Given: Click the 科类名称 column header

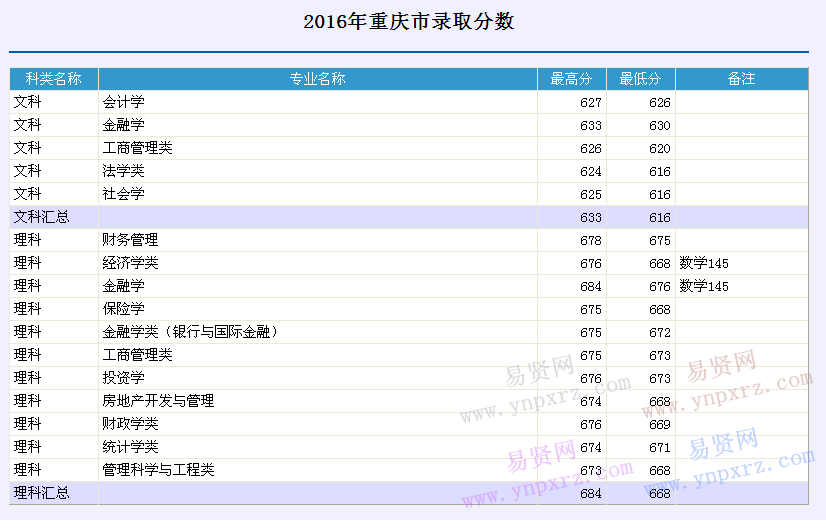Looking at the screenshot, I should (x=54, y=79).
